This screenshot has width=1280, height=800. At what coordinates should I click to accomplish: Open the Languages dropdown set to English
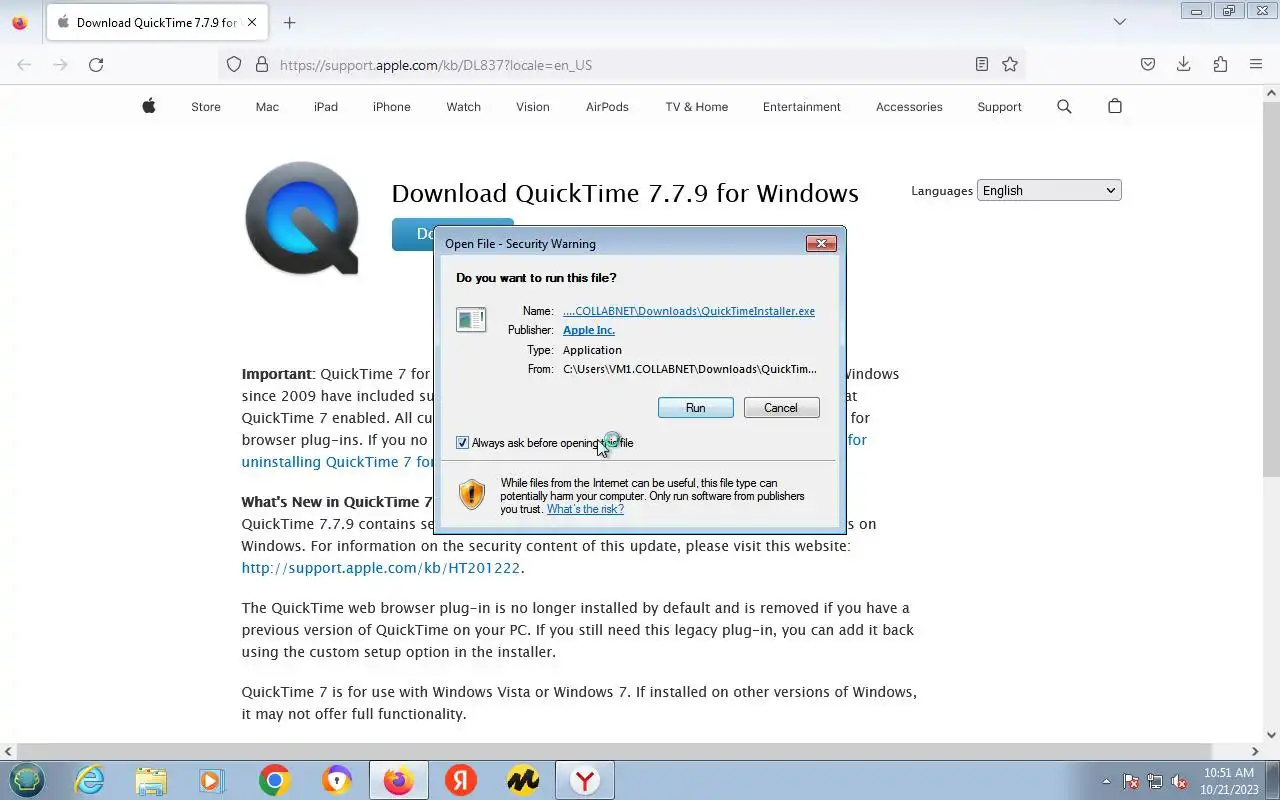[x=1049, y=191]
